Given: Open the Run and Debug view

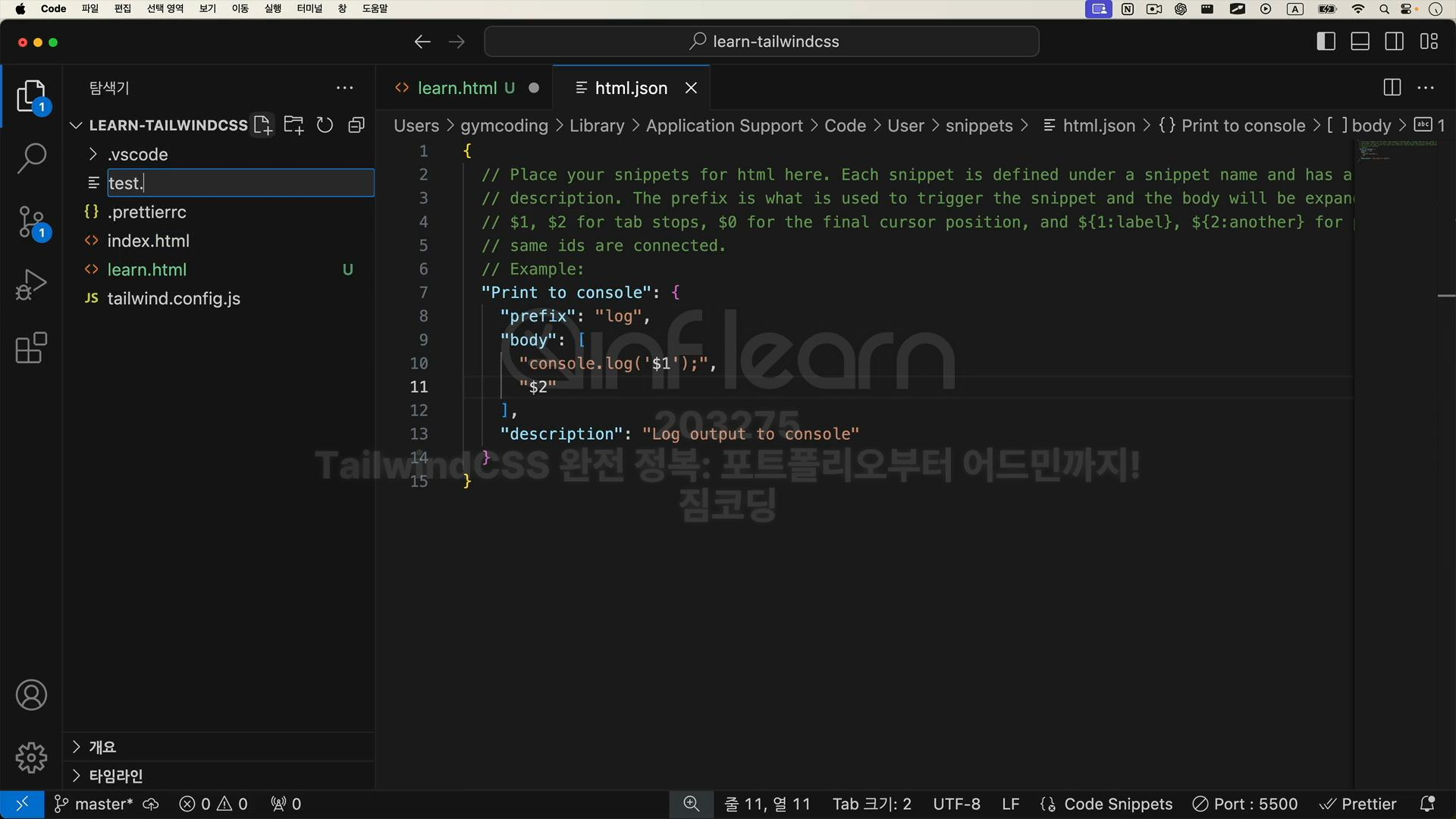Looking at the screenshot, I should tap(32, 285).
